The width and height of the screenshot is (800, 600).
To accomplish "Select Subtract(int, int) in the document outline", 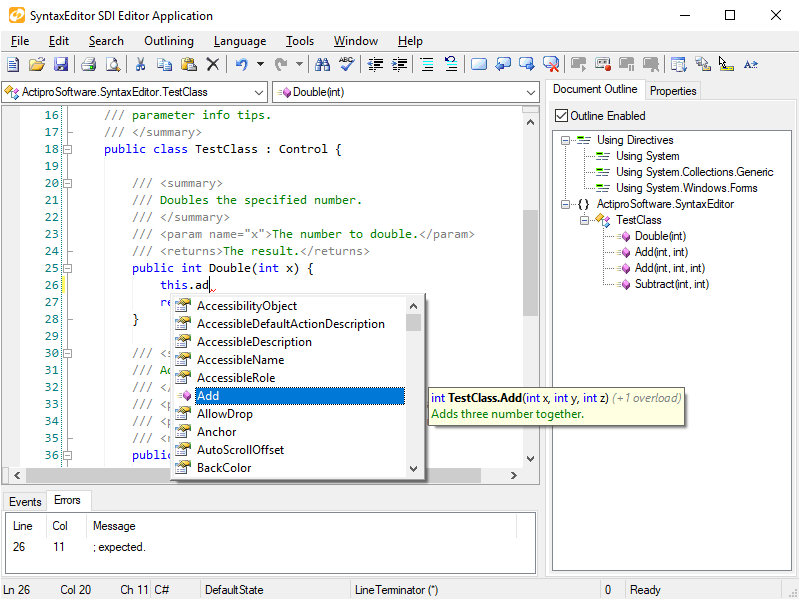I will tap(672, 284).
